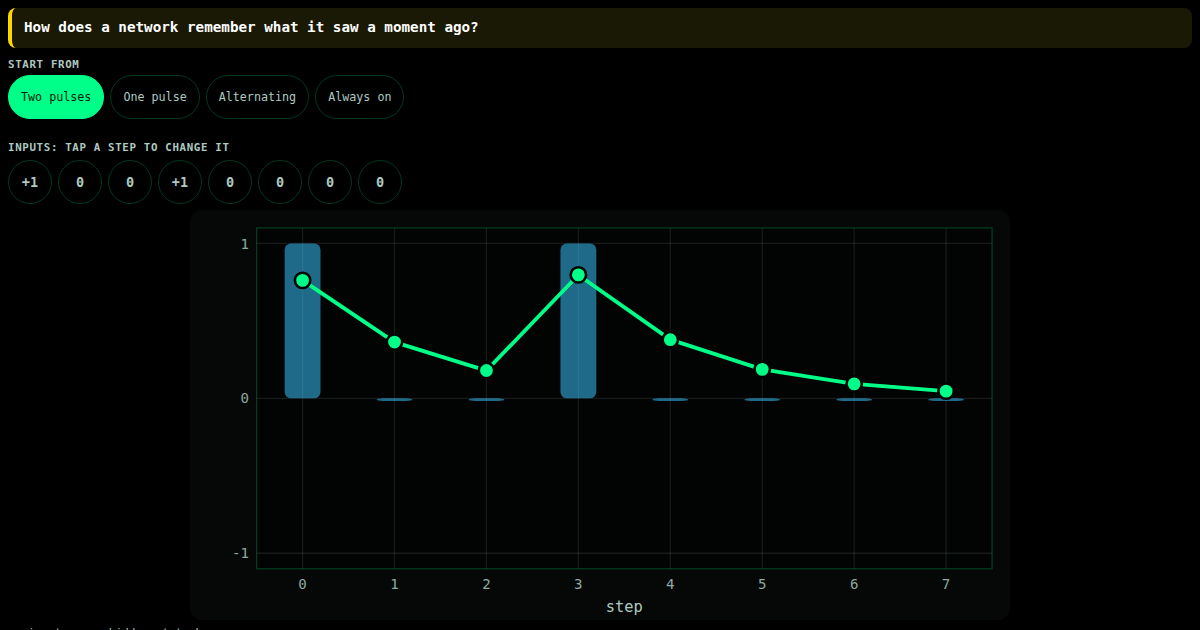
Task: Select the Two pulses preset
Action: (56, 97)
